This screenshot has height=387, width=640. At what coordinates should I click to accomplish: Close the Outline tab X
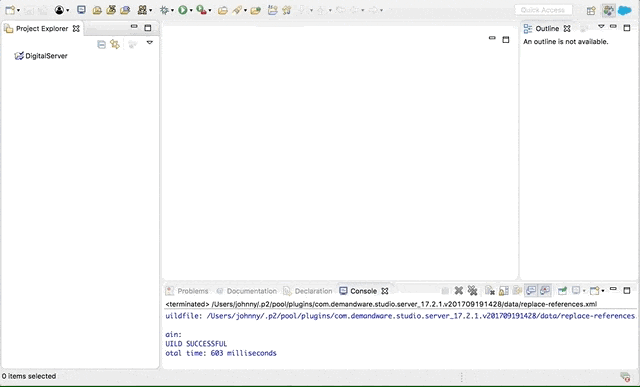[x=567, y=28]
